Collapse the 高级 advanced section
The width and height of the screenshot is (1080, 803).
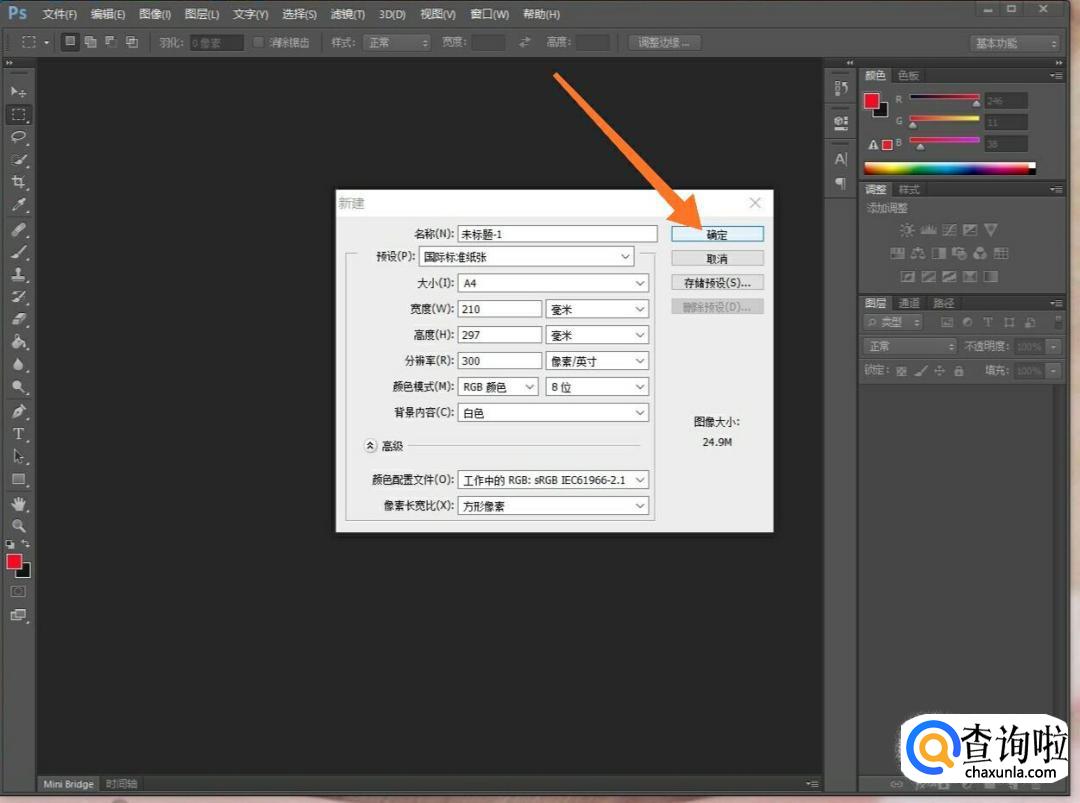coord(370,446)
